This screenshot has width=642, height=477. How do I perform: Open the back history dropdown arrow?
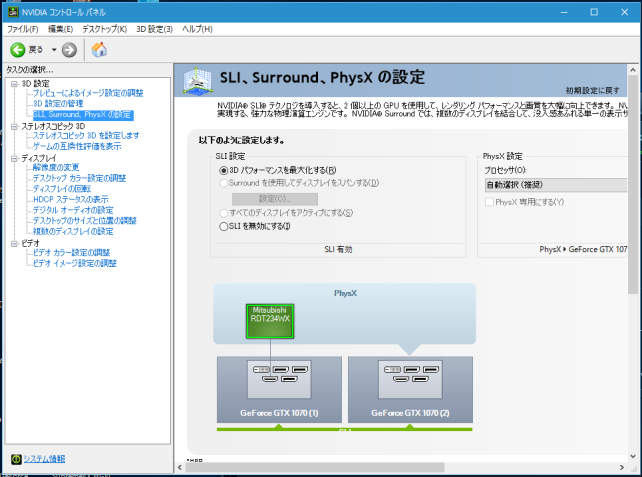[54, 50]
